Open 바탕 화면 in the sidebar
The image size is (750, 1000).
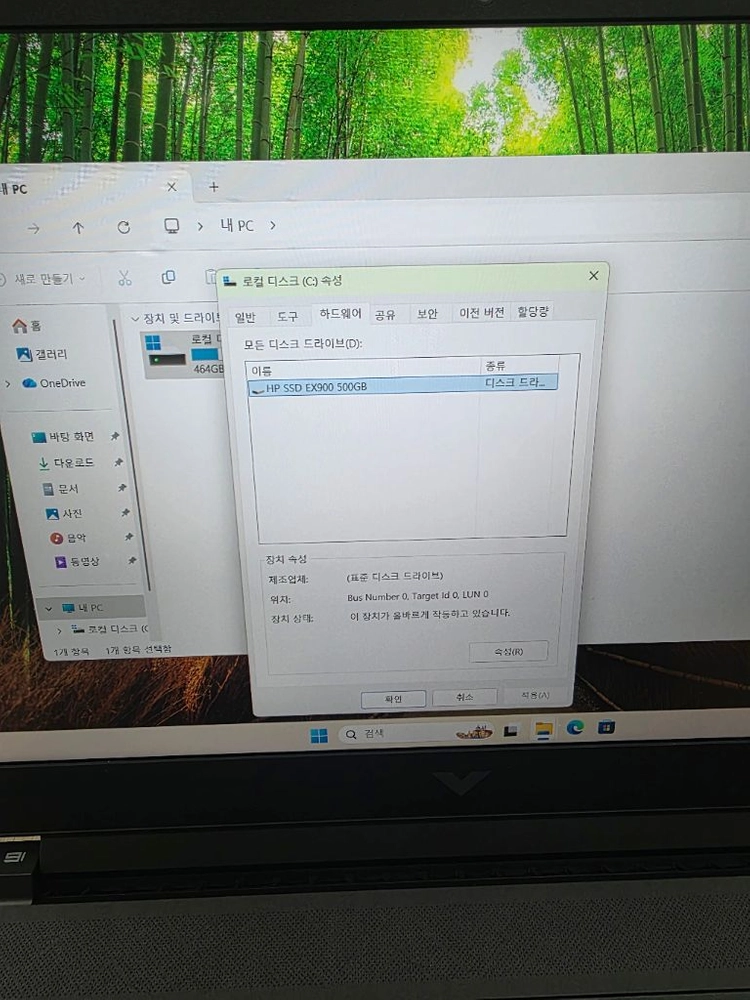[x=63, y=437]
